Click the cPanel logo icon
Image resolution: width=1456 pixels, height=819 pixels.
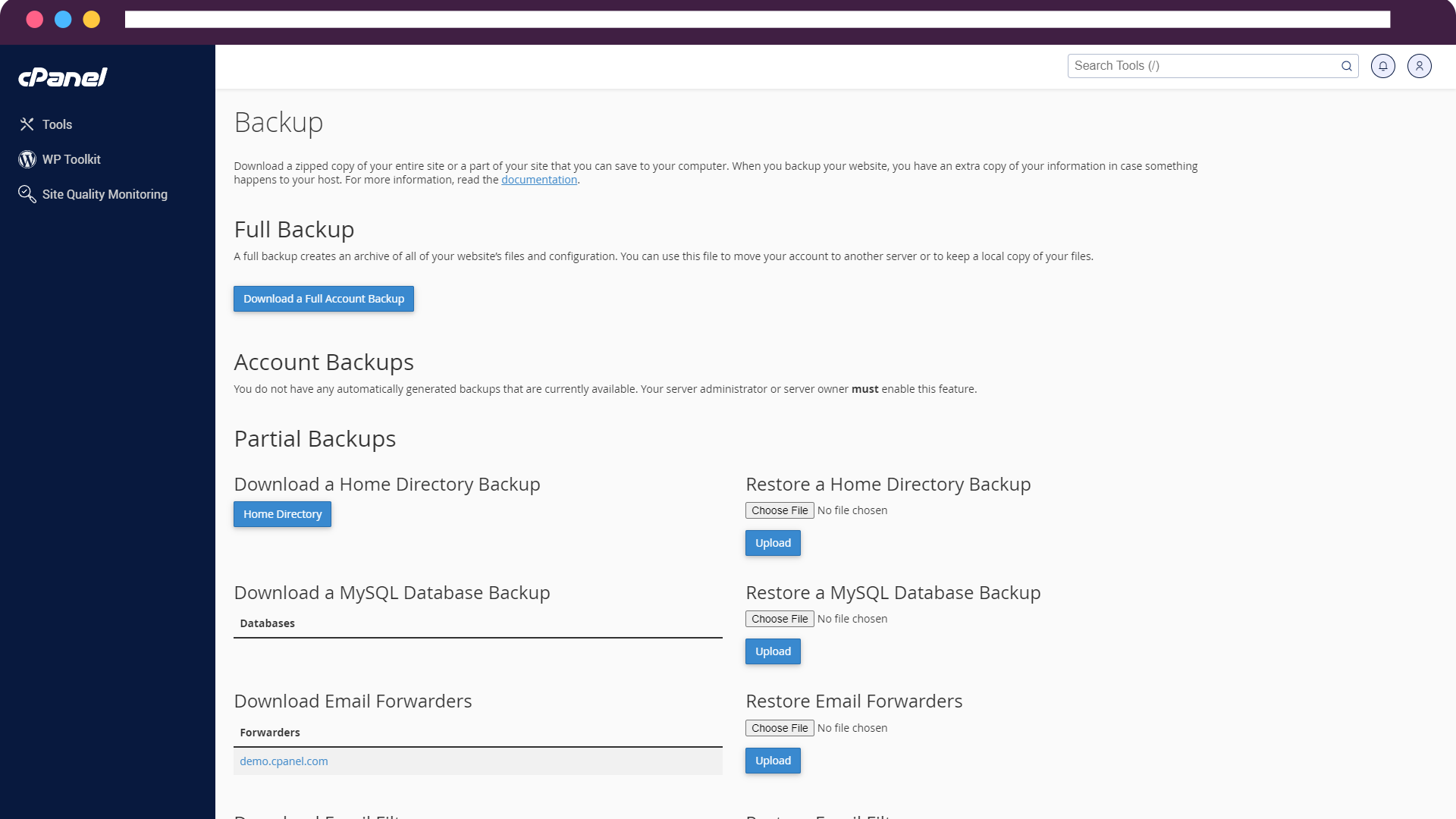click(x=62, y=76)
